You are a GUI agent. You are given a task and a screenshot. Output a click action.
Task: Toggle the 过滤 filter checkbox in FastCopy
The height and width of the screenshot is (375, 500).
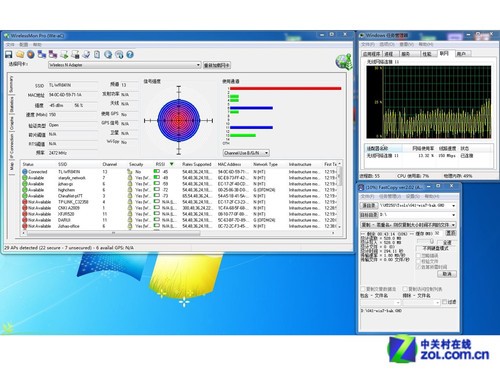pyautogui.click(x=444, y=302)
